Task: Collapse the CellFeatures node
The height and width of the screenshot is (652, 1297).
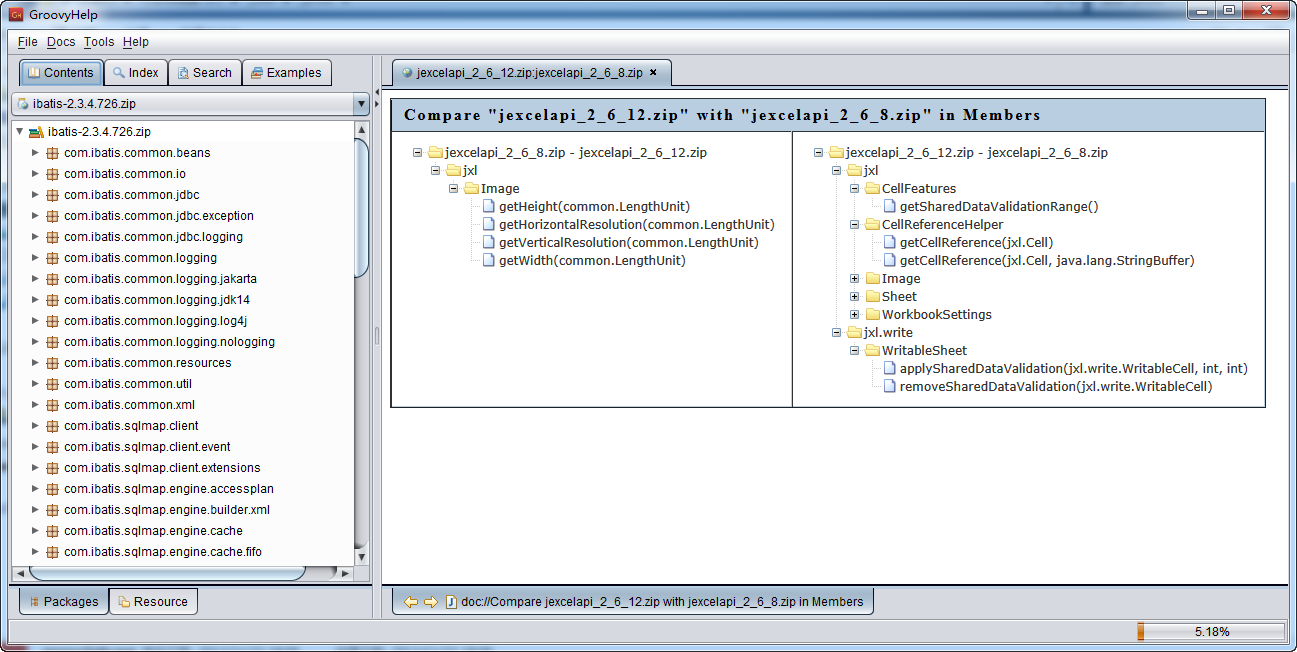Action: pos(854,189)
